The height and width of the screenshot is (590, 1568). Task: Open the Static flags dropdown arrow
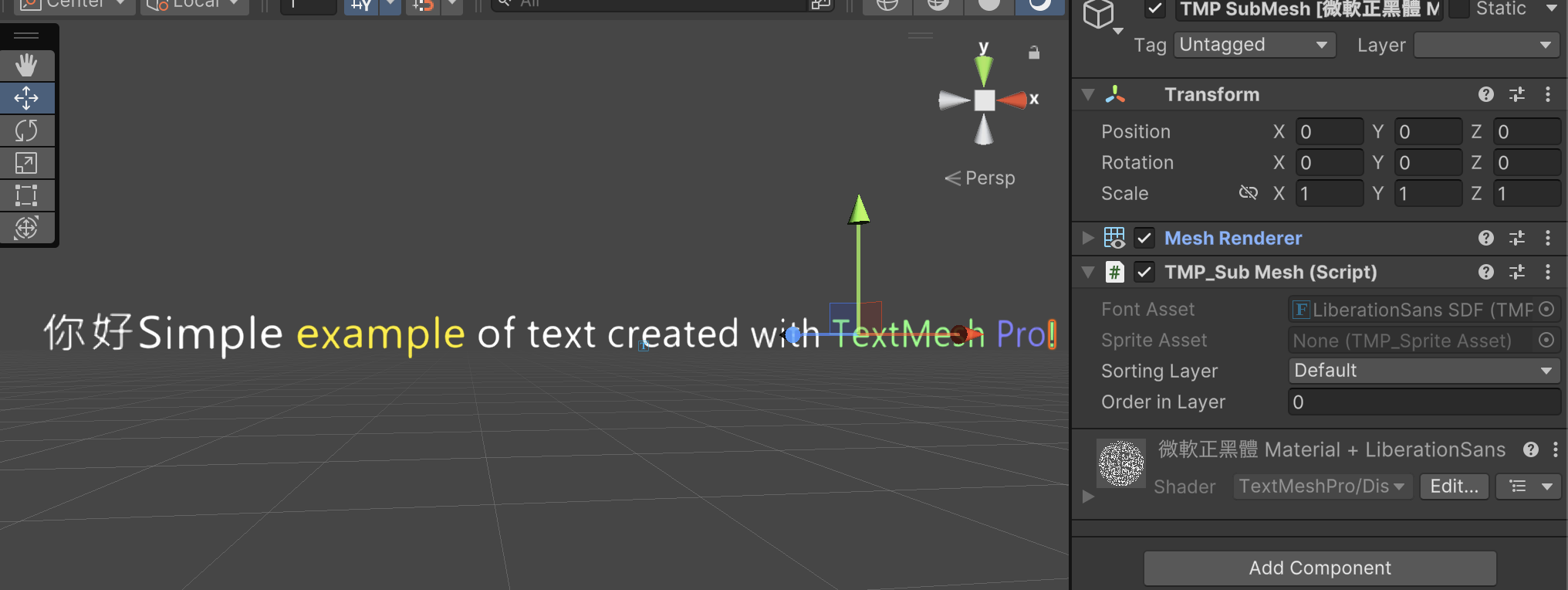(1551, 9)
